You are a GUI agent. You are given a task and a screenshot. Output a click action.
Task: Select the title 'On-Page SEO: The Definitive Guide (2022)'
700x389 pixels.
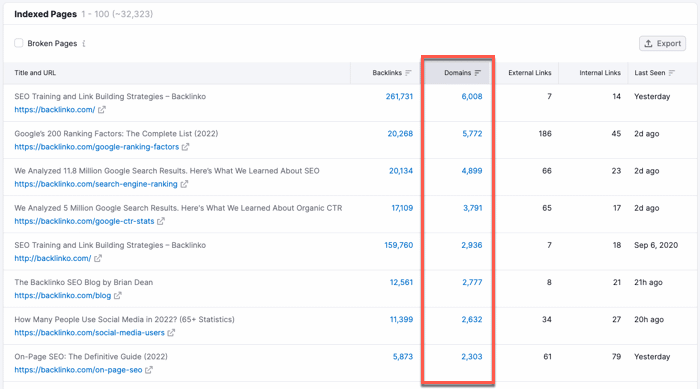(91, 356)
